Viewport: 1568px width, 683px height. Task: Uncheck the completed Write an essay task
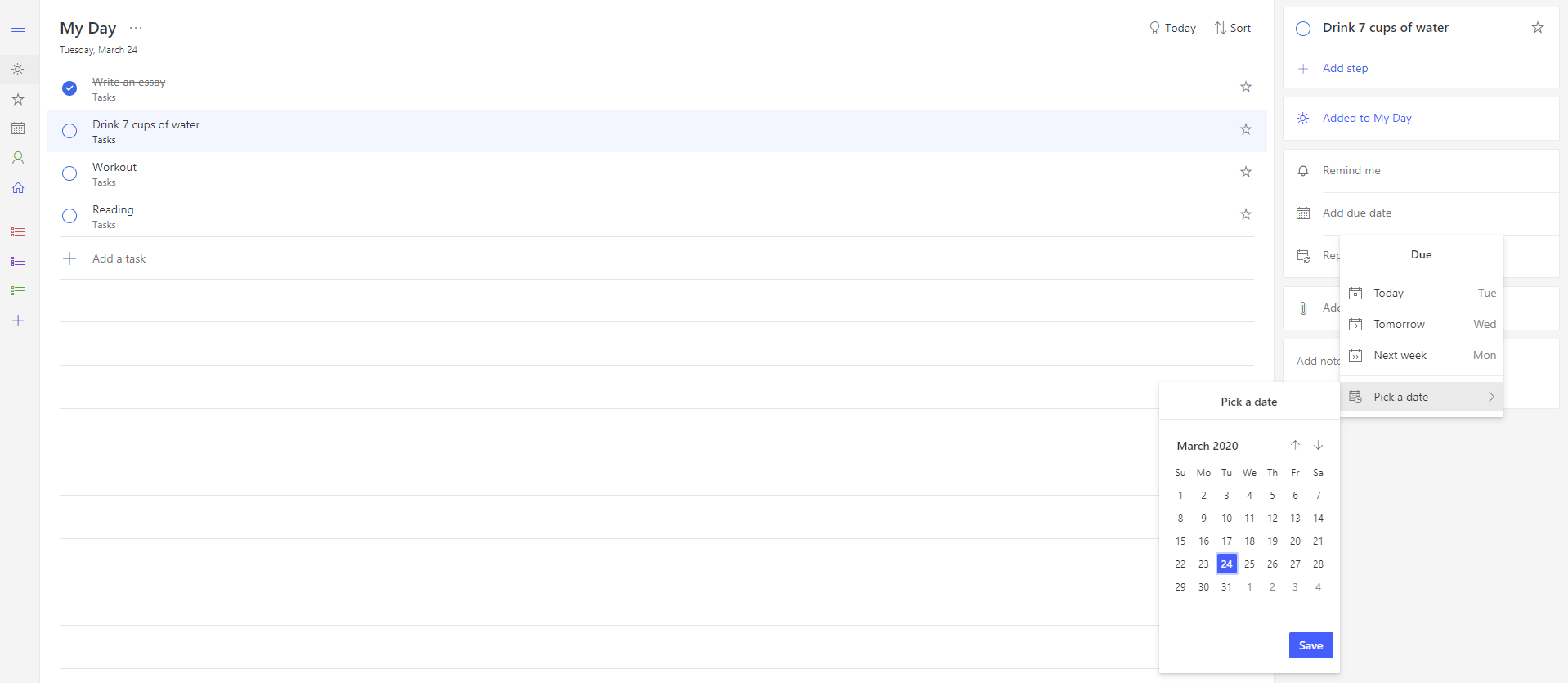69,88
